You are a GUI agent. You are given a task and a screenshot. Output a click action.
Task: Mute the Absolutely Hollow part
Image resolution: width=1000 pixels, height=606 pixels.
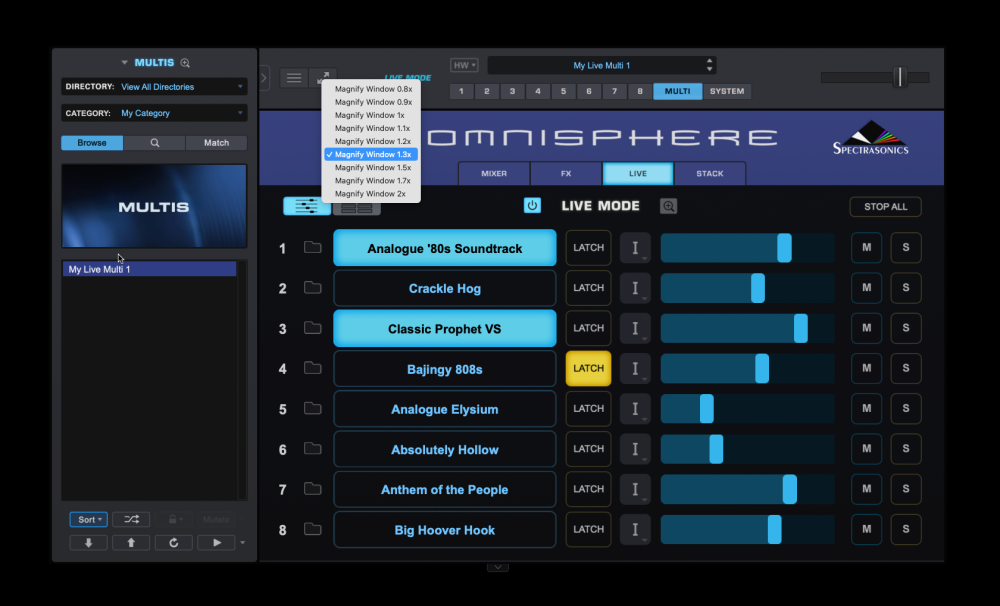pos(866,448)
